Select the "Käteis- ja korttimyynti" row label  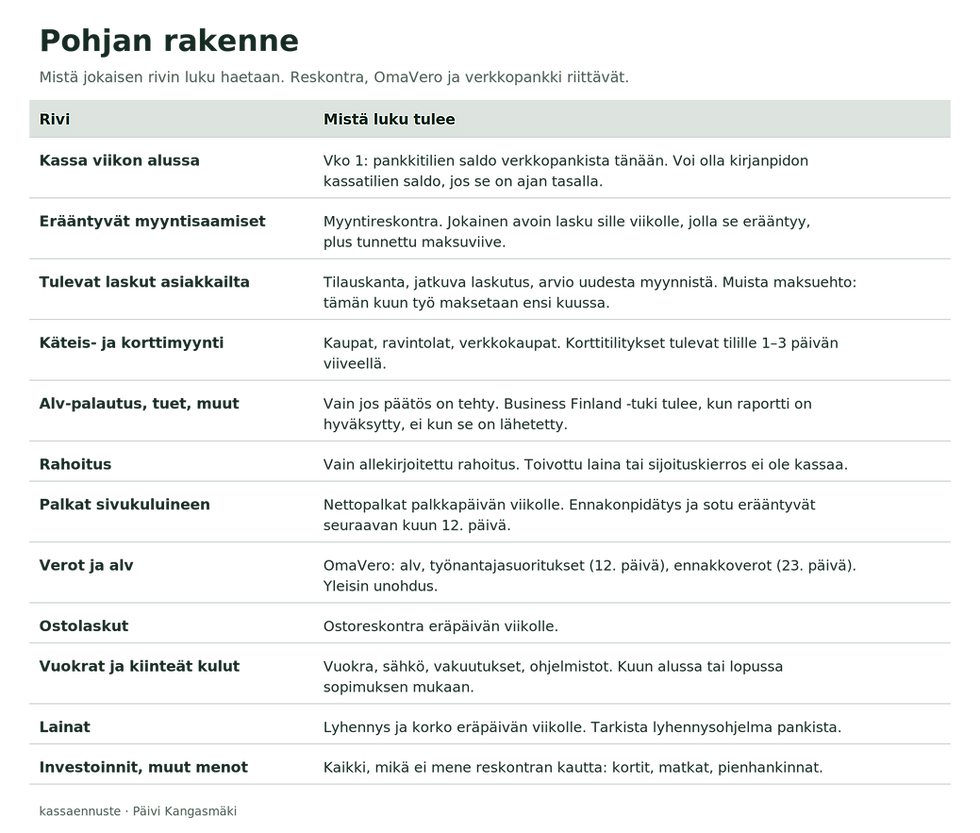[131, 342]
